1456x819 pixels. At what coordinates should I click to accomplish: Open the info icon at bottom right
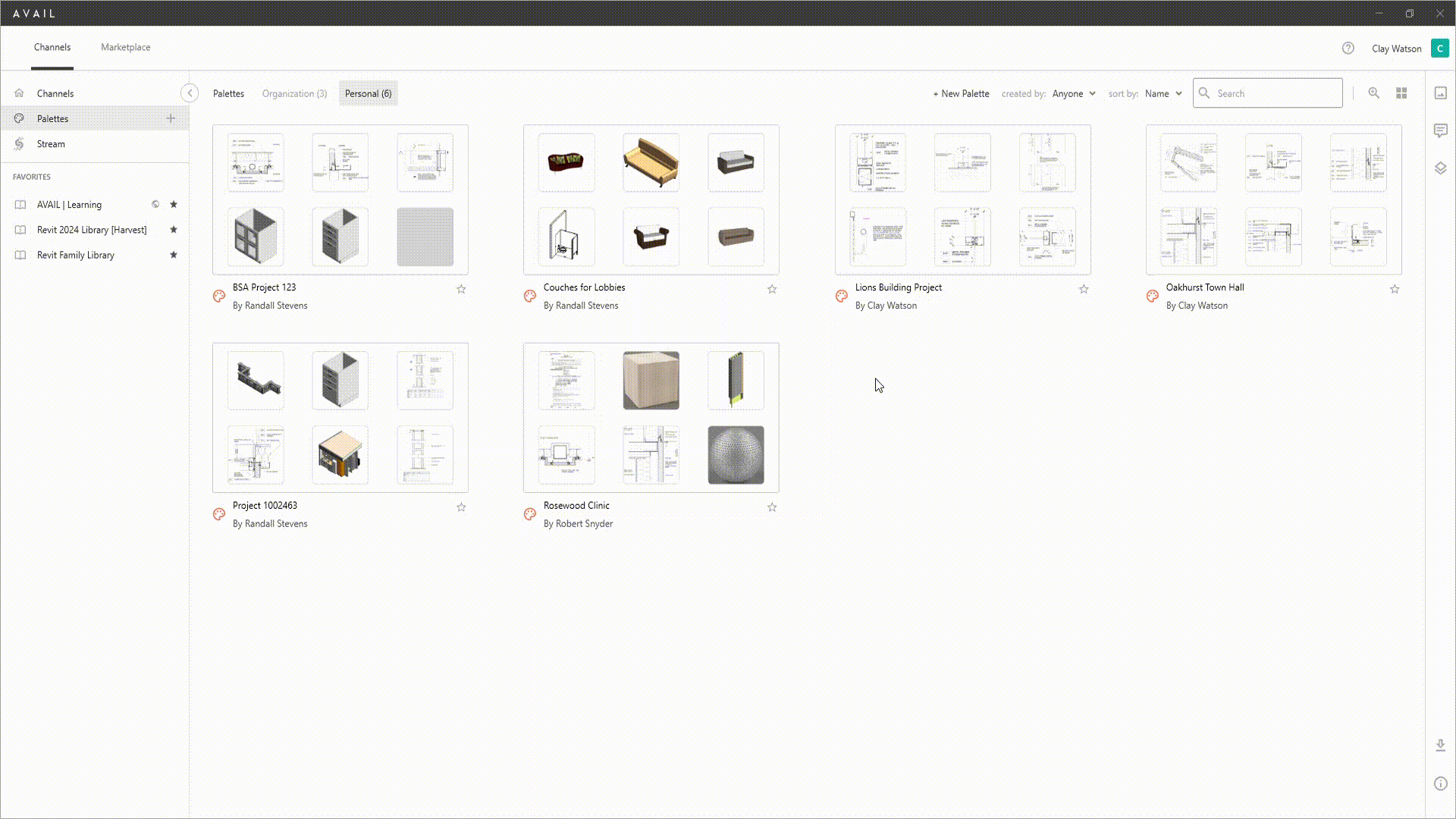(1440, 783)
